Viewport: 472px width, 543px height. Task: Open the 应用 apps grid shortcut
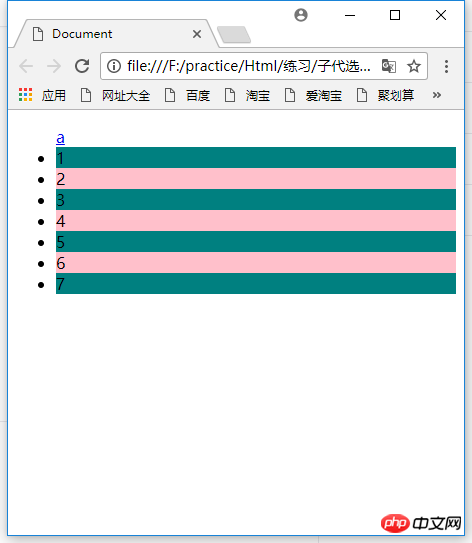[x=42, y=95]
